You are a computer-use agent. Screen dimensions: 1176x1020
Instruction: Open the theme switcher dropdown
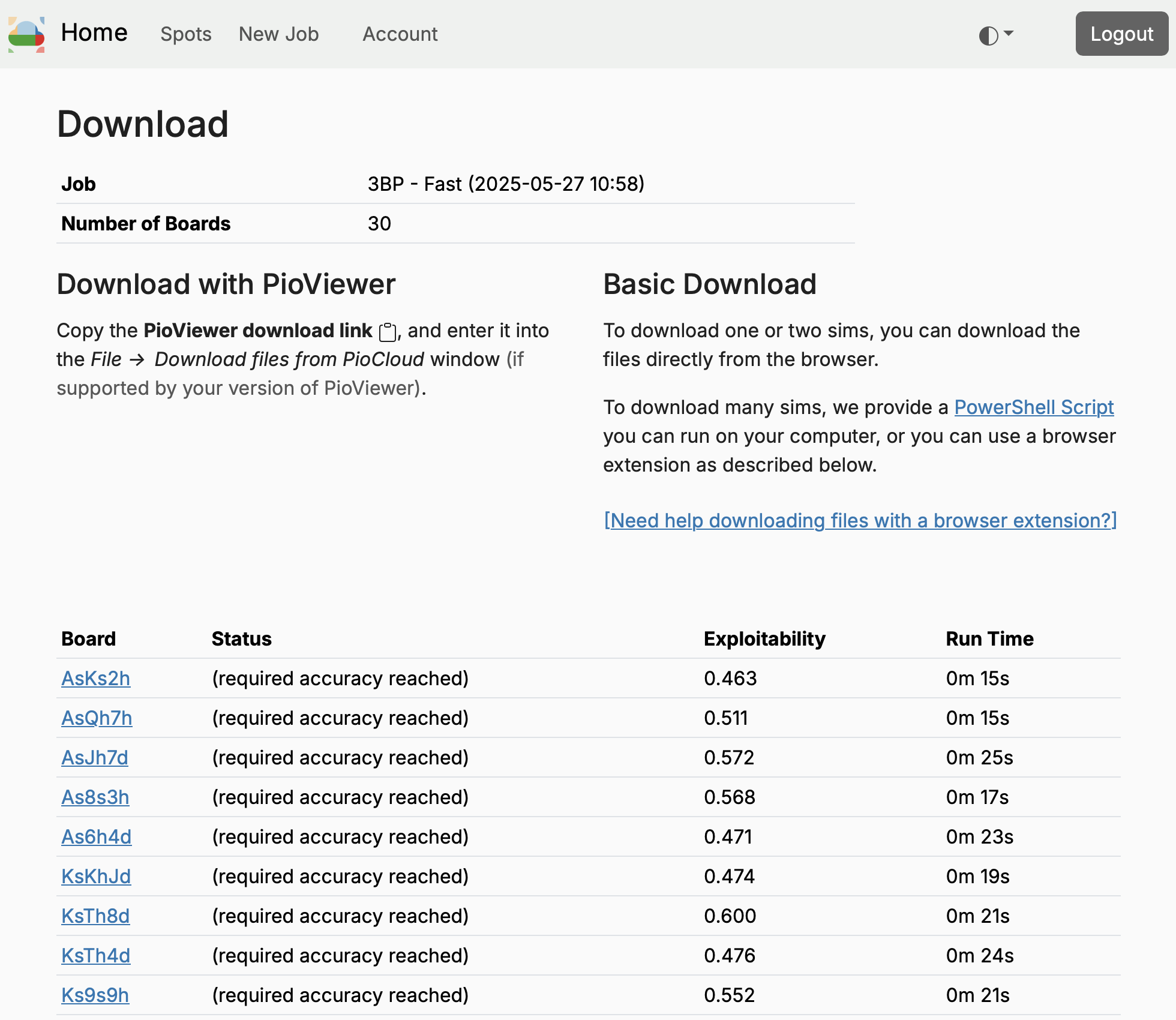995,35
